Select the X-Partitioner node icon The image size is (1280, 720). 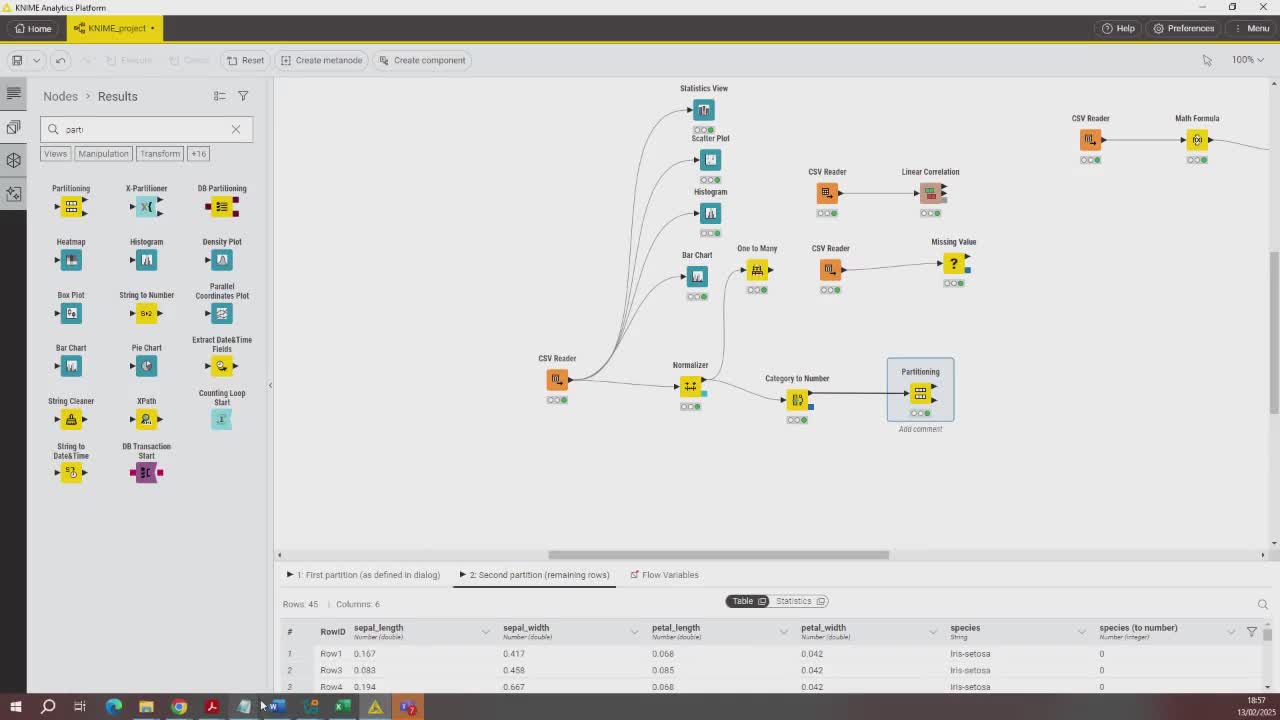(146, 206)
